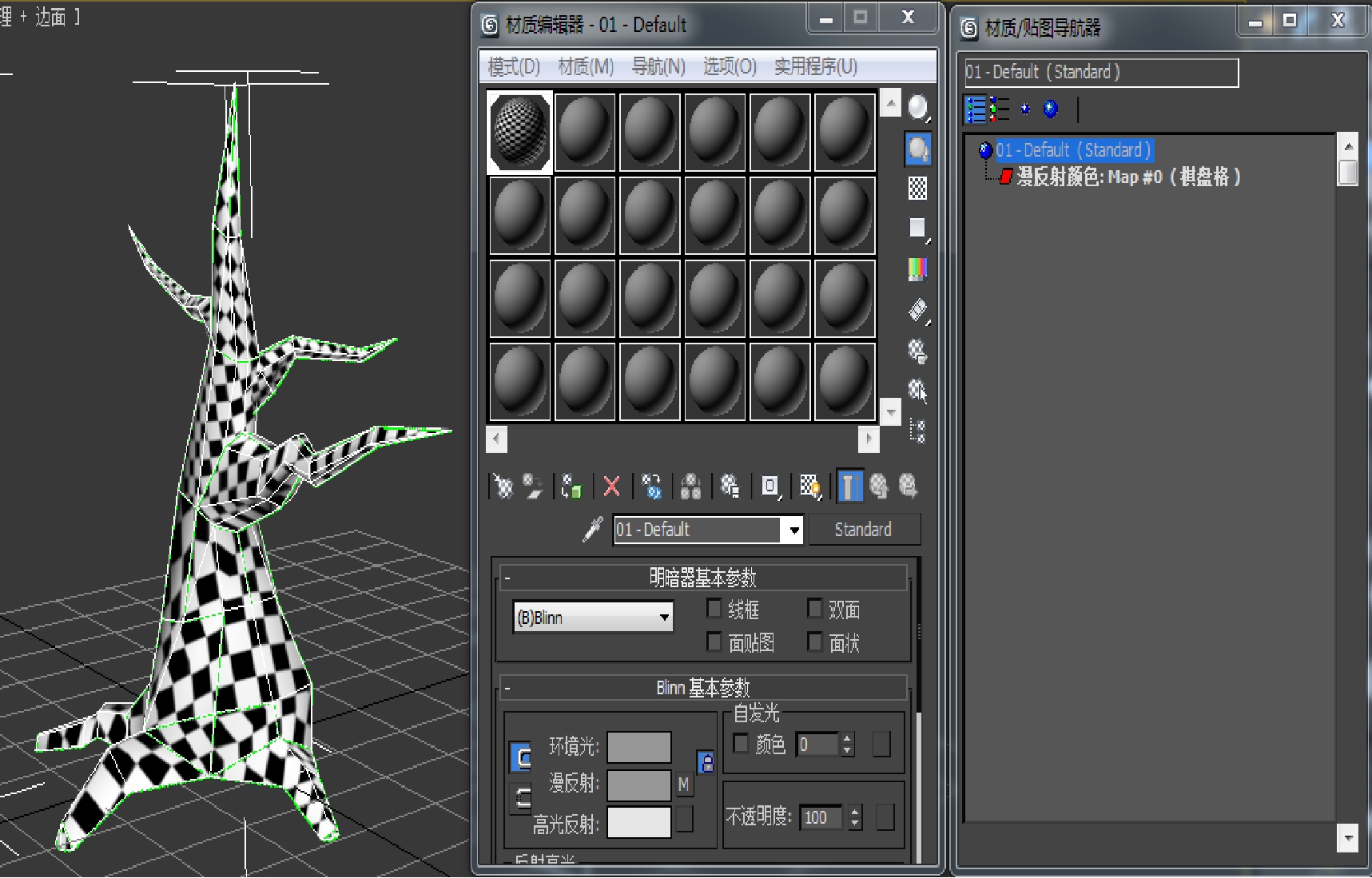
Task: Click Go Forward to Sibling icon
Action: (908, 487)
